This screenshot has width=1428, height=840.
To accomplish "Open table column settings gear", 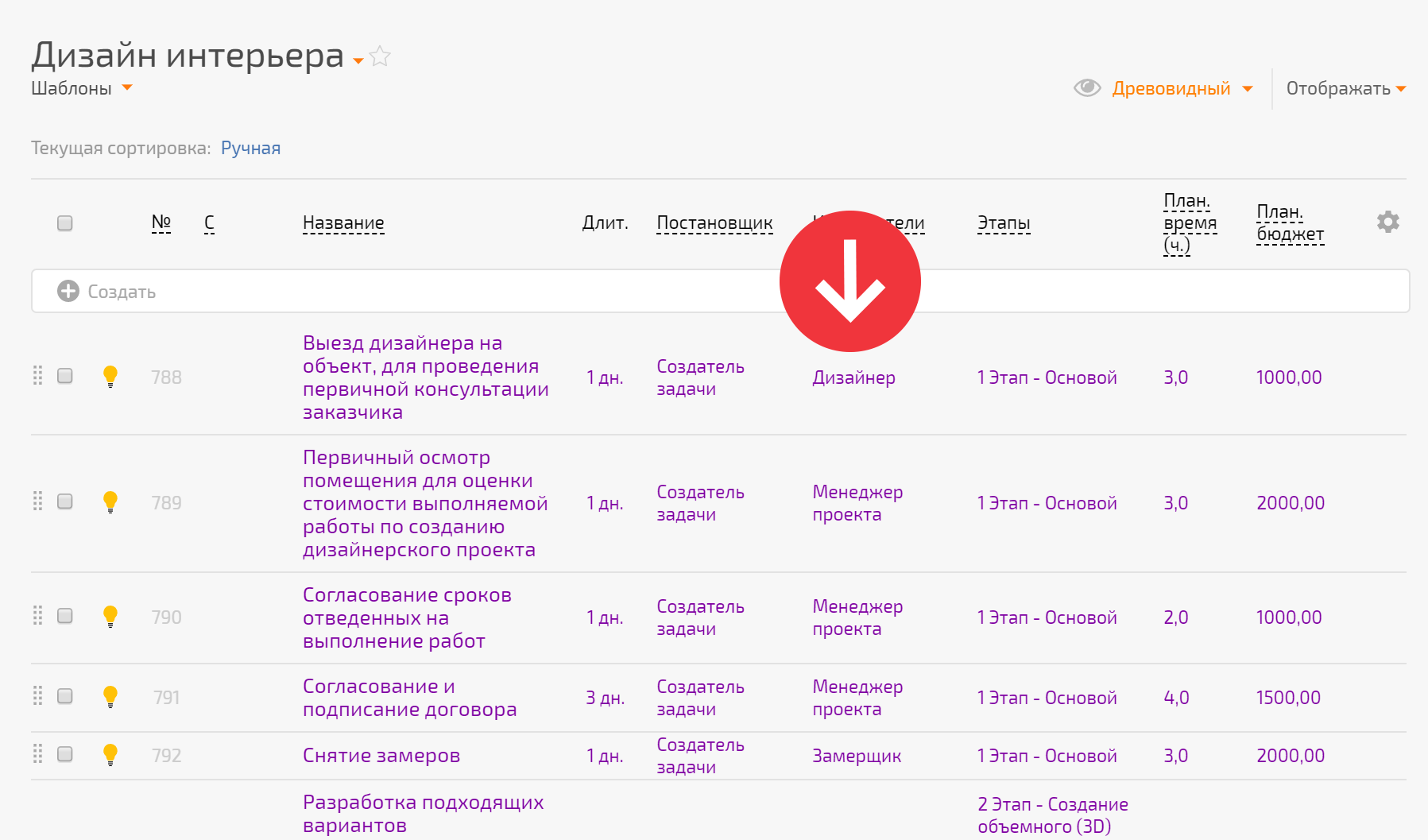I will (1388, 222).
